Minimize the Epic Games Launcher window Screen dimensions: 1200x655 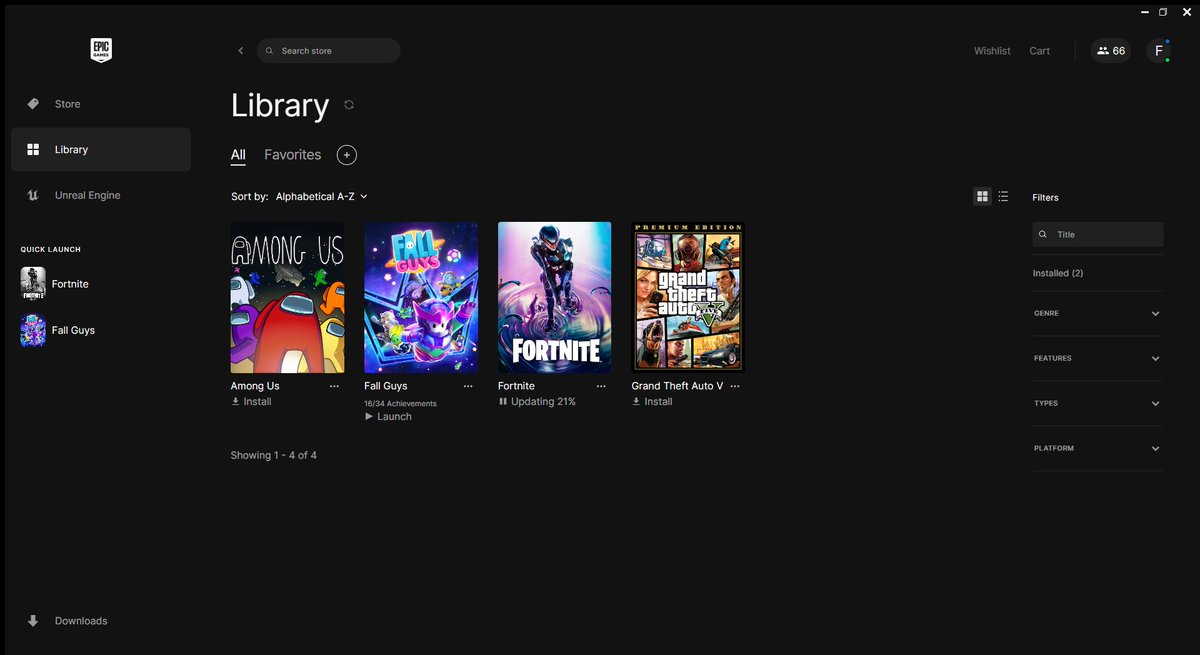coord(1144,12)
